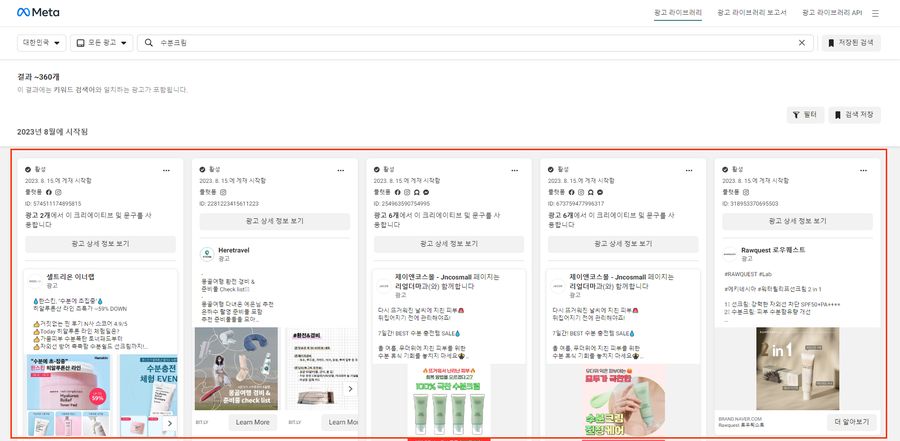Click Instagram platform icon on 셀트리온 이너랩 card

(58, 192)
